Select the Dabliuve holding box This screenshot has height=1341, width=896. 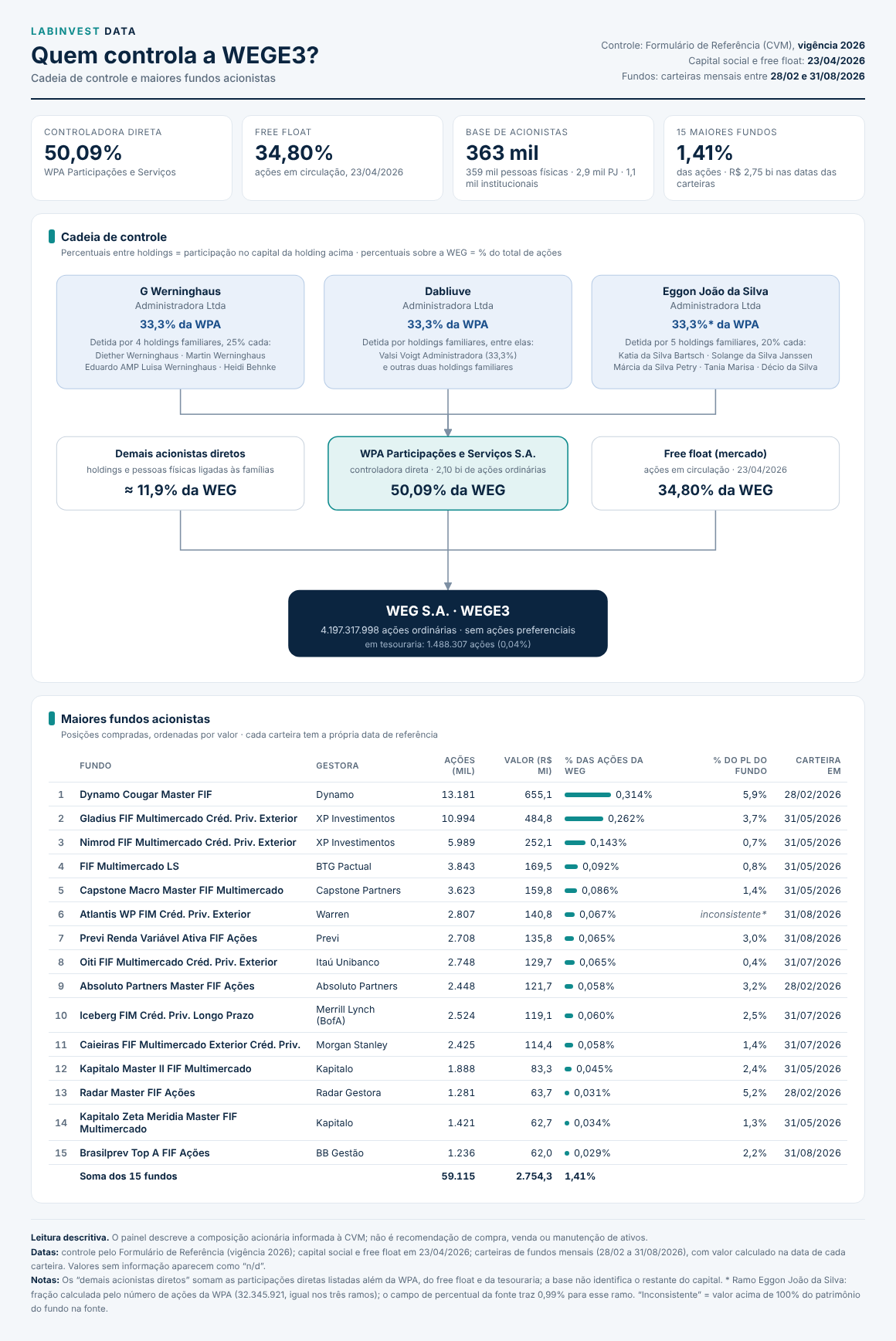click(448, 332)
